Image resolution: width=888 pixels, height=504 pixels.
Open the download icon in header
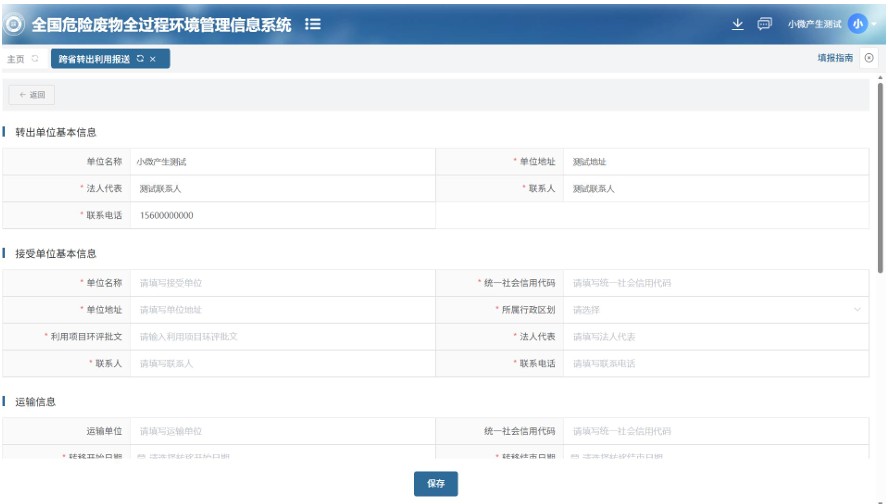737,24
